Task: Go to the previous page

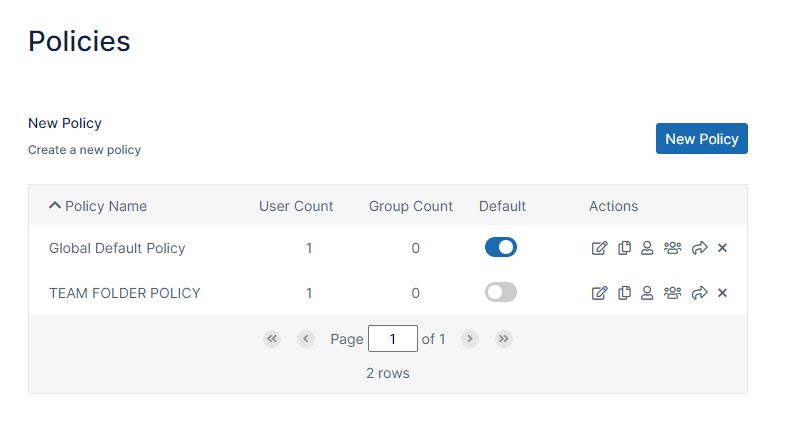Action: click(x=306, y=339)
